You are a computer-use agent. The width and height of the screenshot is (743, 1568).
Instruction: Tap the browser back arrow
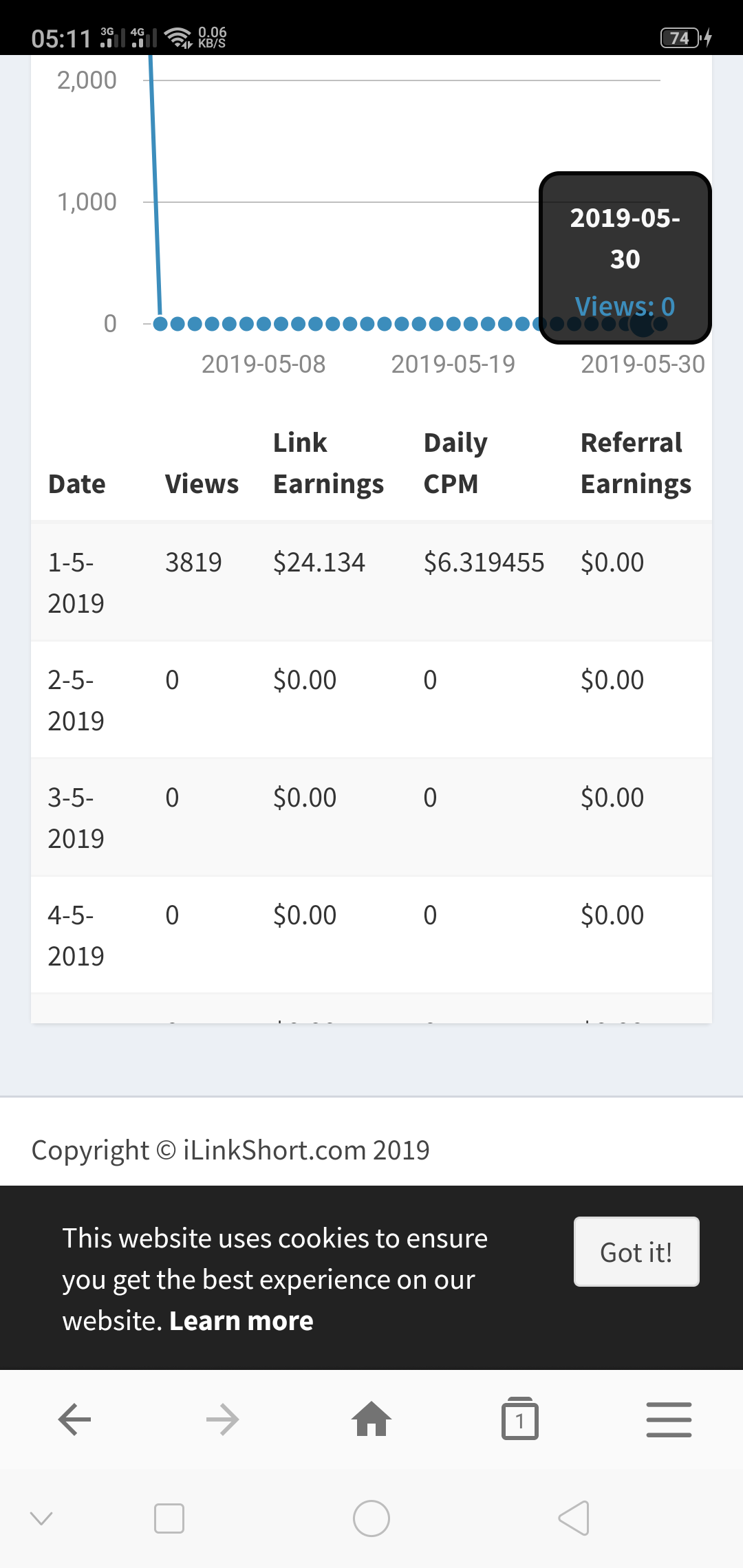pos(74,1419)
